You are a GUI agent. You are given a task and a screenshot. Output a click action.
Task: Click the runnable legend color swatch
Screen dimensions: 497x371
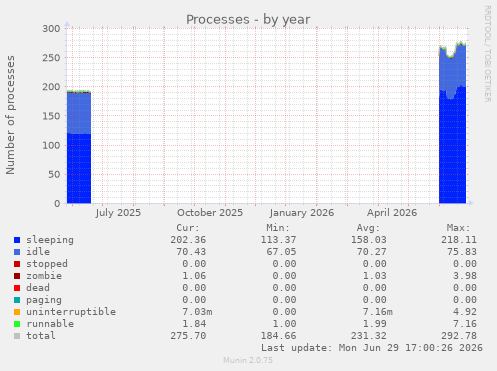[x=17, y=324]
